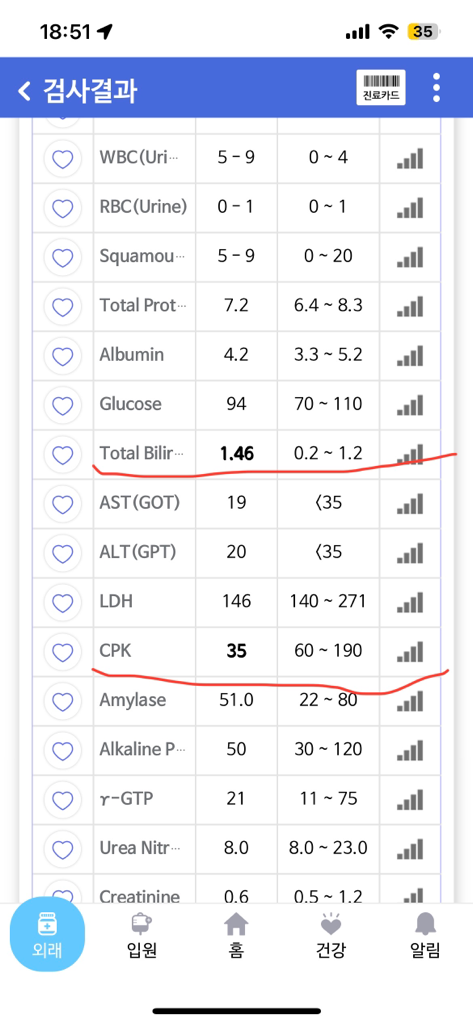Open the trend chart icon for AST(GOT)

coord(410,504)
